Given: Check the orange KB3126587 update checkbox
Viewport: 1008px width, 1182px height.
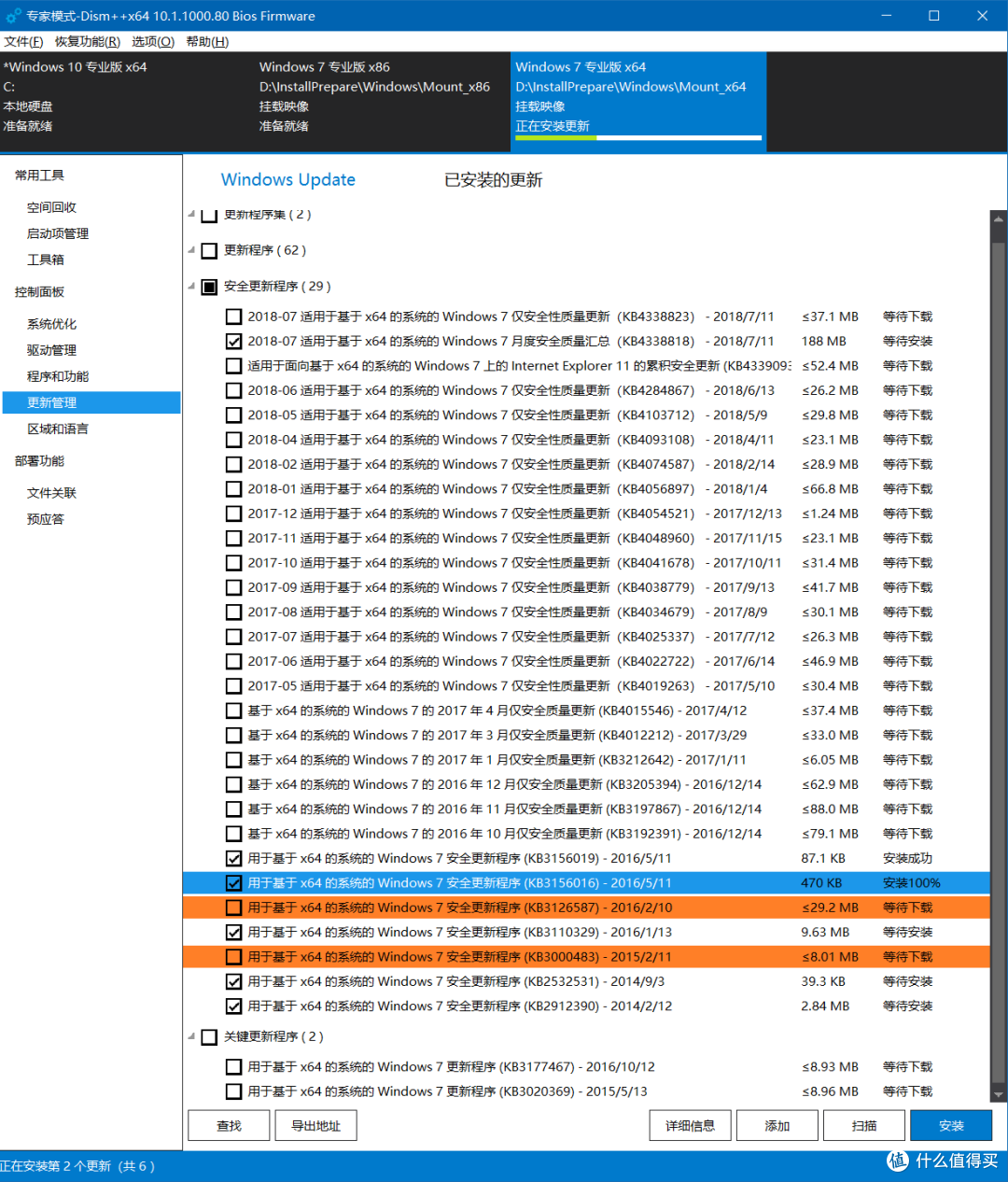Looking at the screenshot, I should pyautogui.click(x=233, y=908).
